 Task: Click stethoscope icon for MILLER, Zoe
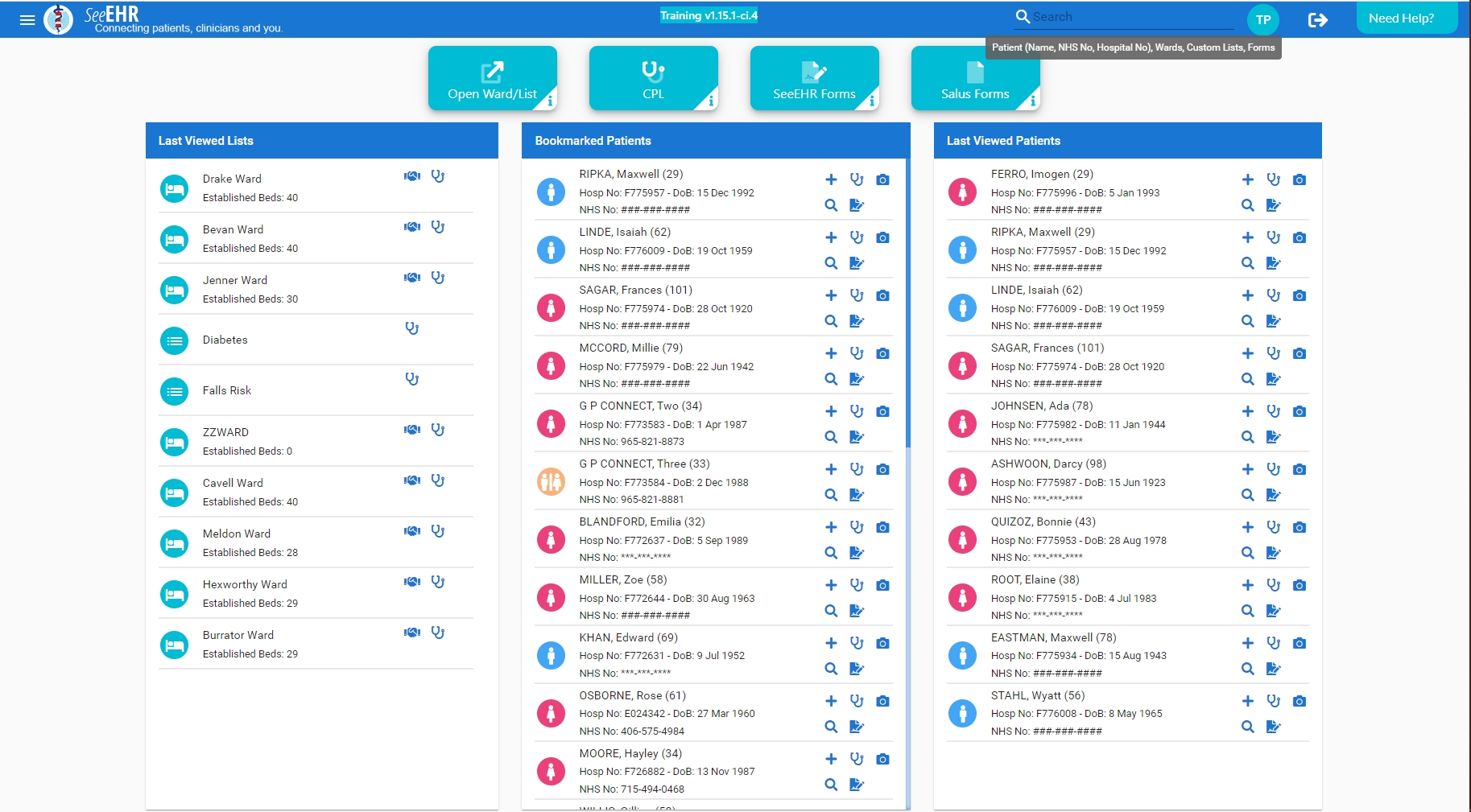pos(857,585)
